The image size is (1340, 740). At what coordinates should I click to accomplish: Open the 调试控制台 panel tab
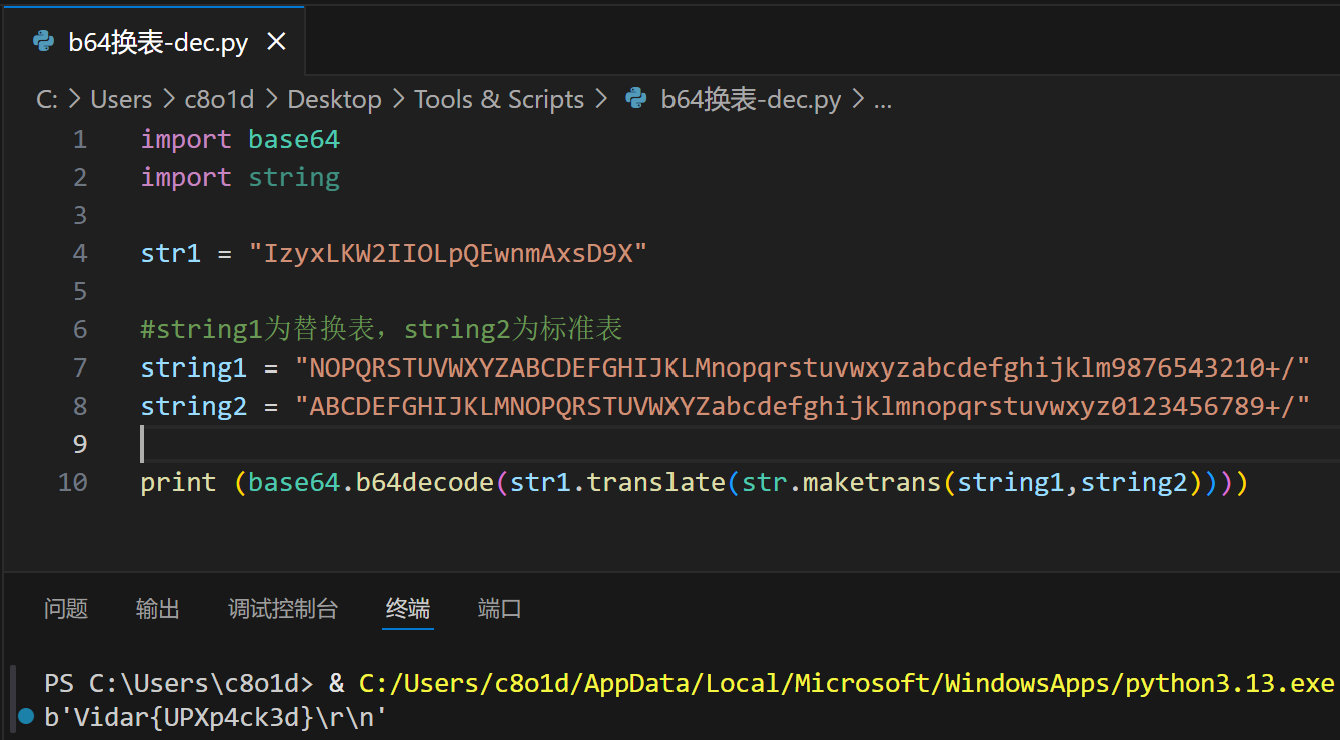(x=283, y=608)
